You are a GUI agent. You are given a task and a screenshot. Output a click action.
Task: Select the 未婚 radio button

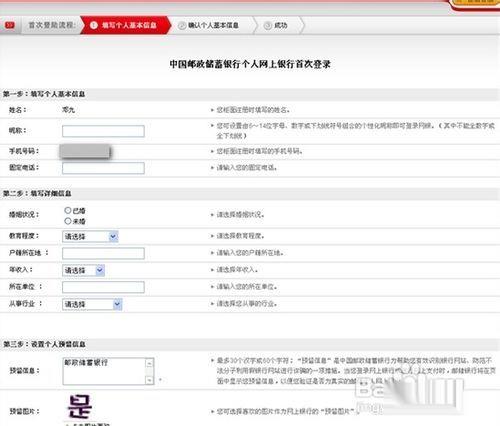coord(68,221)
